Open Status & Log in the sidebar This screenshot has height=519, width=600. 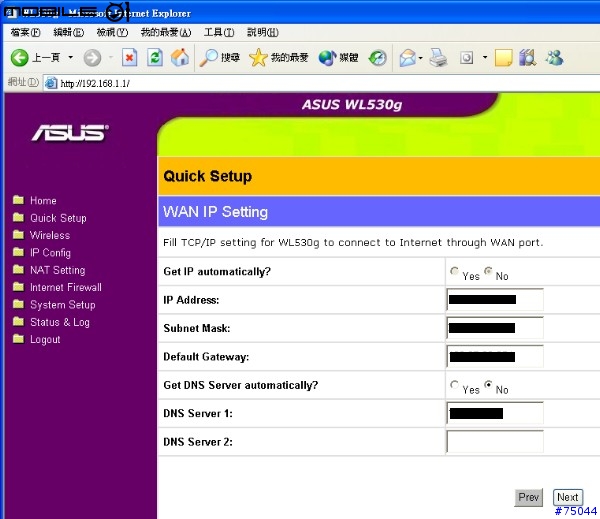point(60,322)
